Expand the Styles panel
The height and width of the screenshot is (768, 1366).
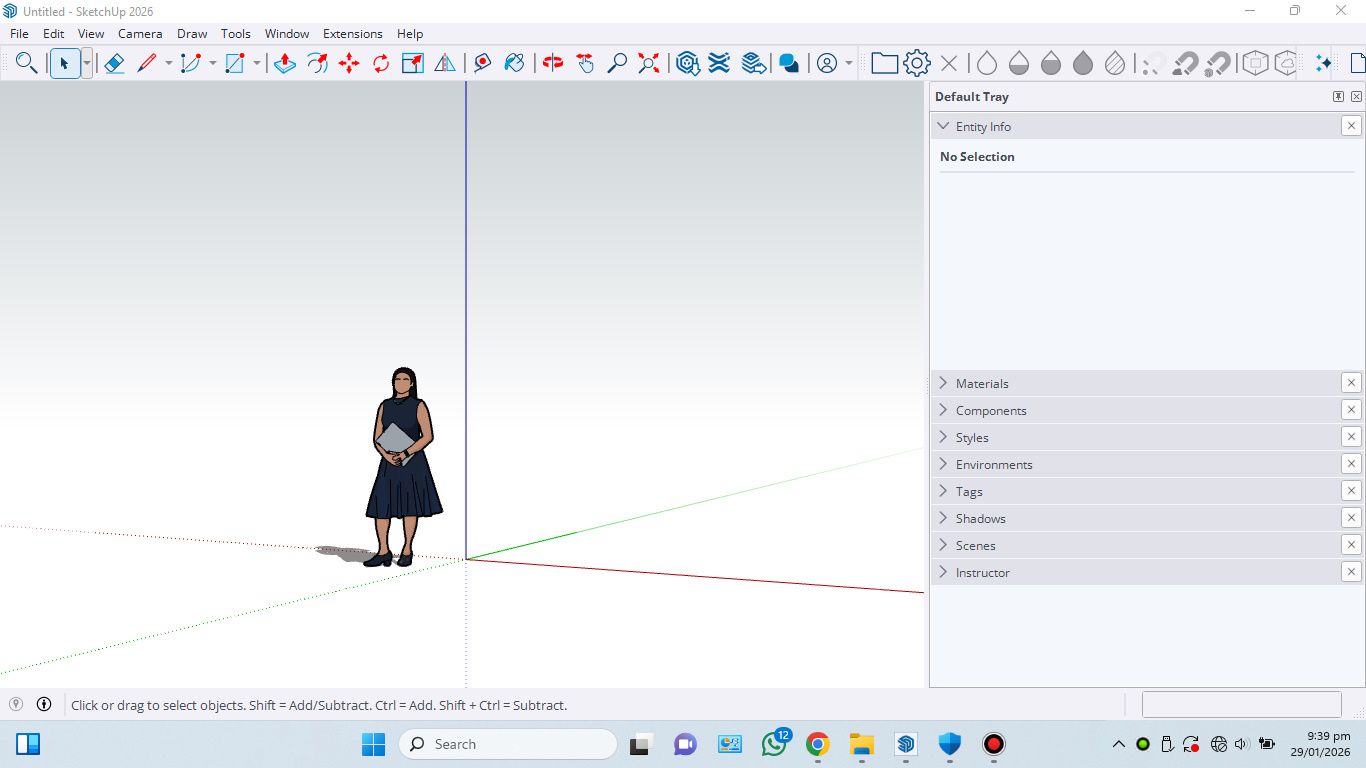(943, 437)
